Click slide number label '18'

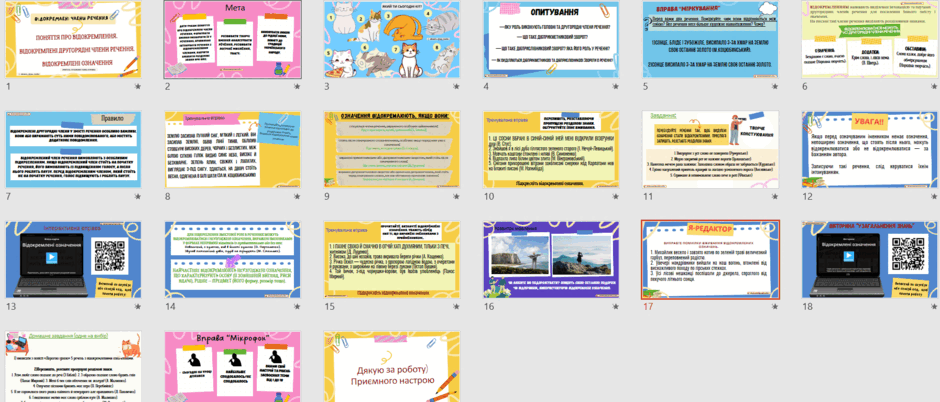click(807, 307)
